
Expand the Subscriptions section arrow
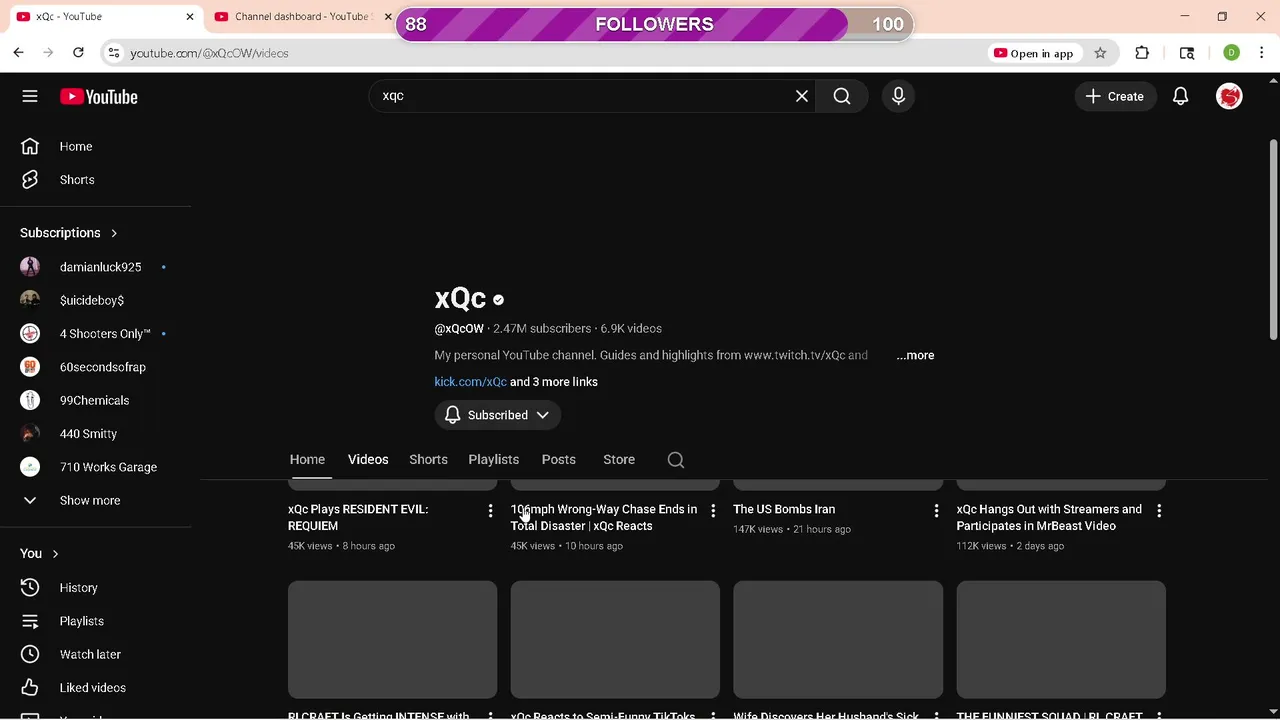(x=114, y=233)
